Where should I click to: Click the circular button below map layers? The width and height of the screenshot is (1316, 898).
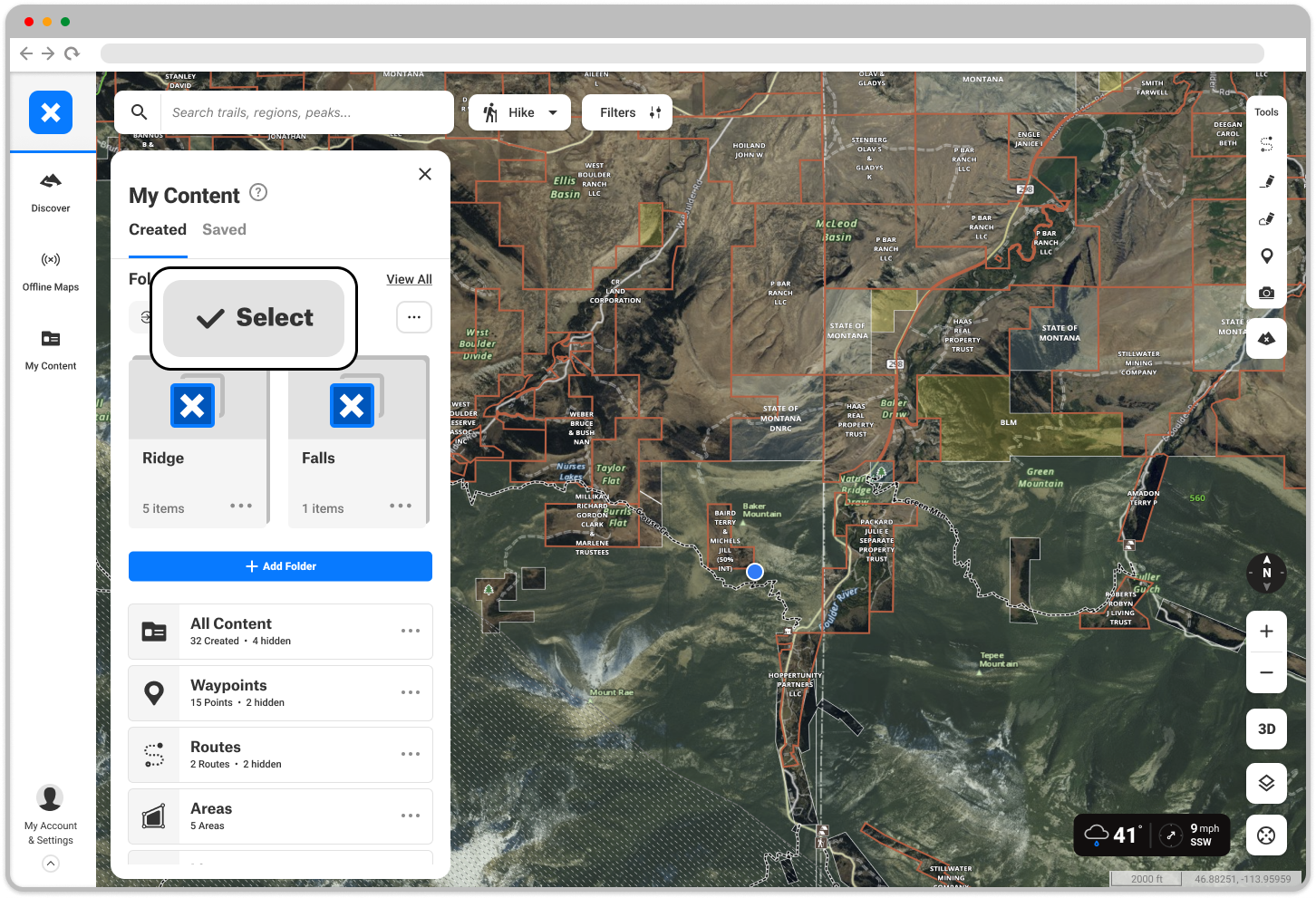coord(1267,835)
